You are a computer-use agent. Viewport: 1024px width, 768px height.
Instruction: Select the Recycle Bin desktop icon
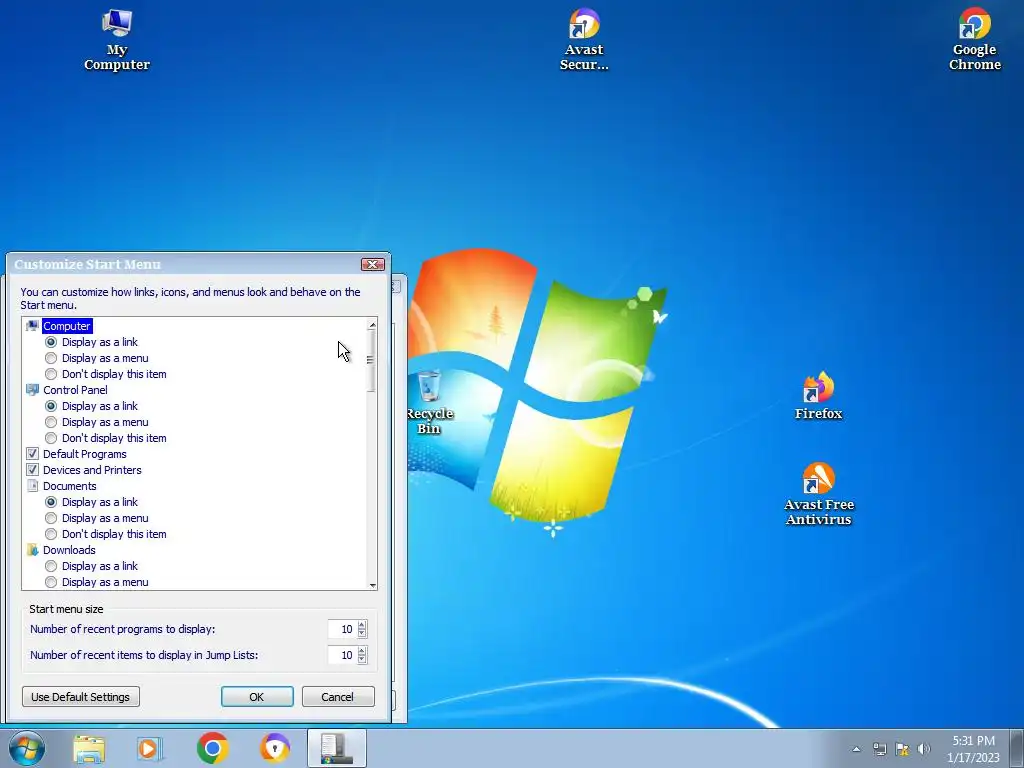(x=429, y=402)
